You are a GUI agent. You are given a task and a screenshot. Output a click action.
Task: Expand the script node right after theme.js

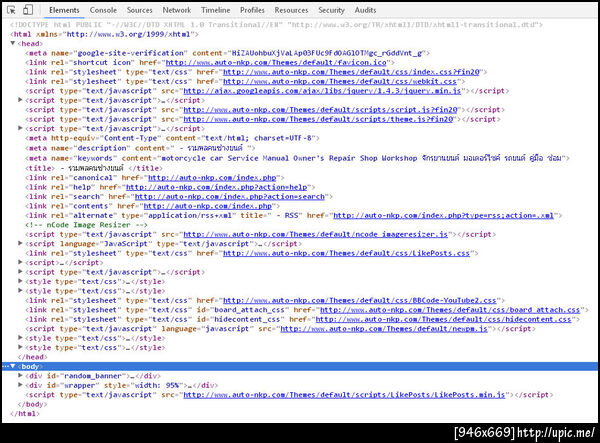point(20,128)
